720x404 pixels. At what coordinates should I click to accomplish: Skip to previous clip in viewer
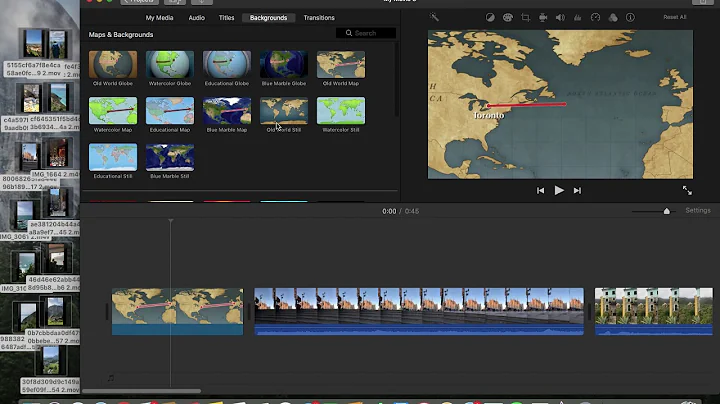coord(540,191)
